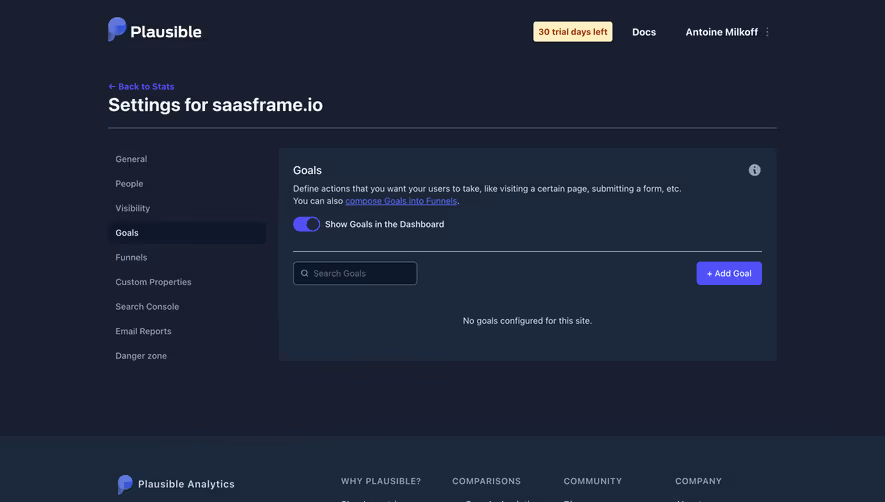Image resolution: width=885 pixels, height=502 pixels.
Task: Click the 'WHY PLAUSIBLE?' footer heading
Action: (381, 481)
